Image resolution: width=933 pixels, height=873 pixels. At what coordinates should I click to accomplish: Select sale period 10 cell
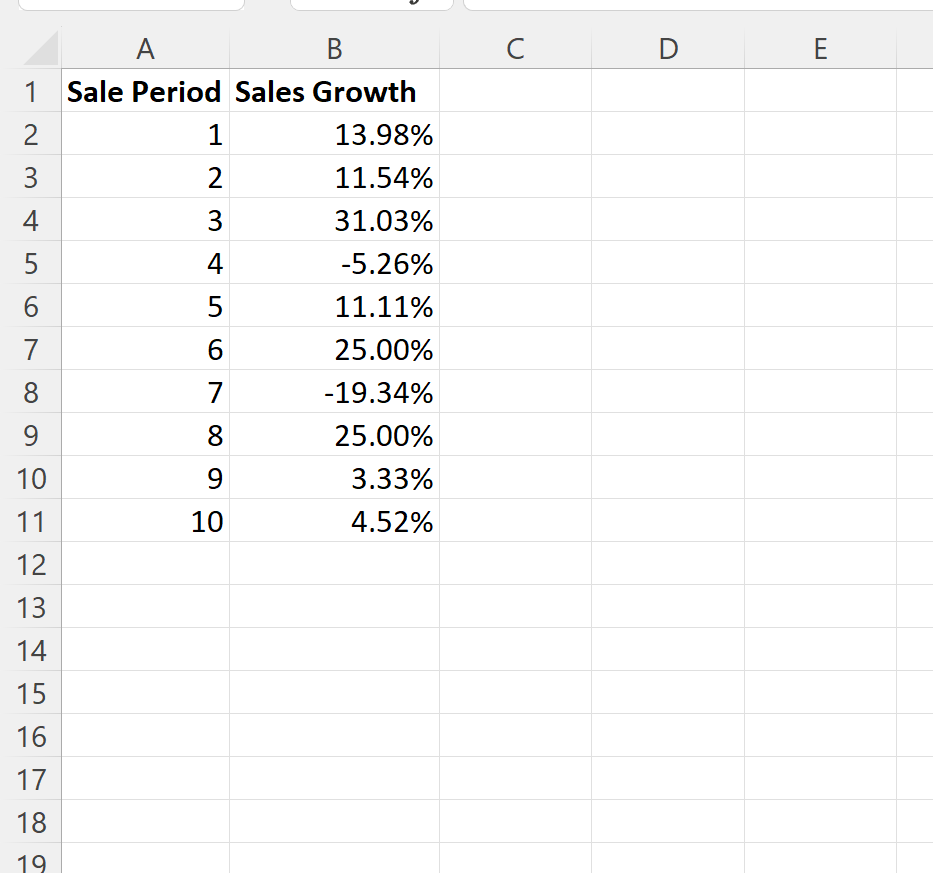pos(145,521)
